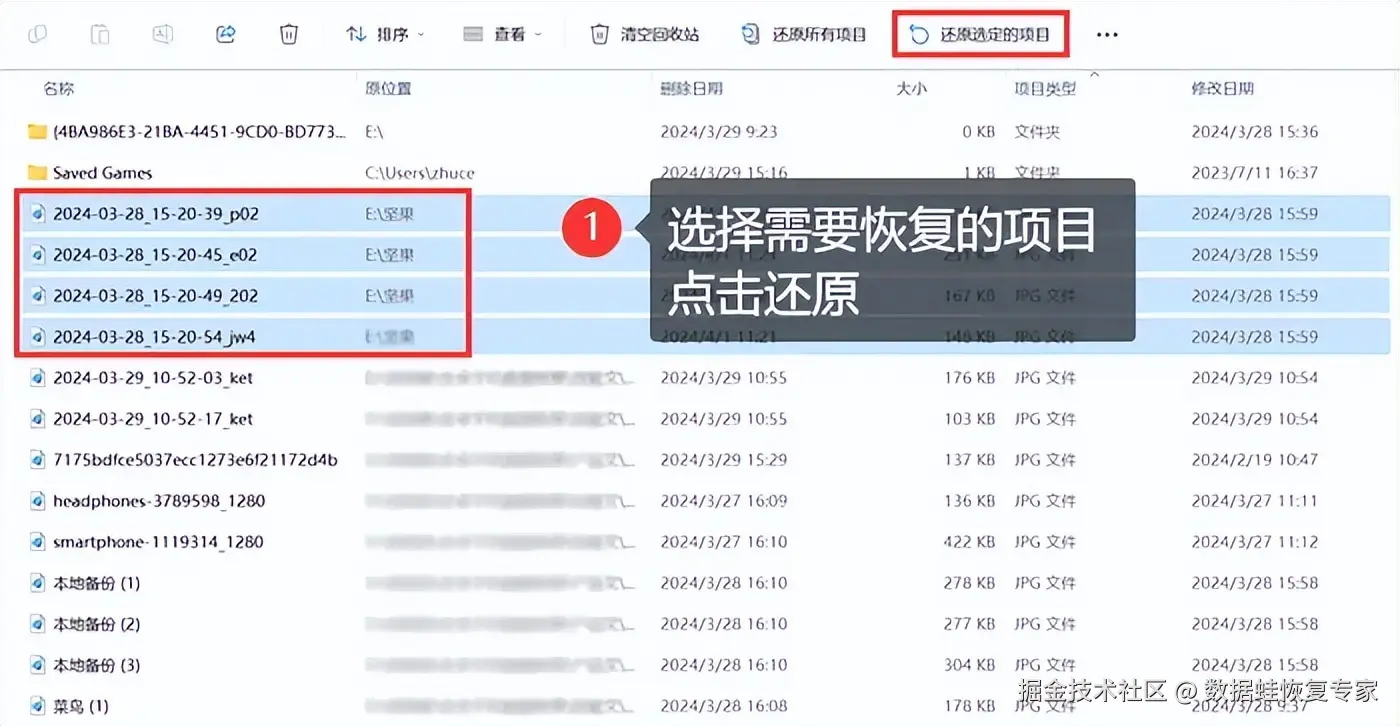The image size is (1400, 726).
Task: Open the three-dots more options menu
Action: pyautogui.click(x=1106, y=35)
